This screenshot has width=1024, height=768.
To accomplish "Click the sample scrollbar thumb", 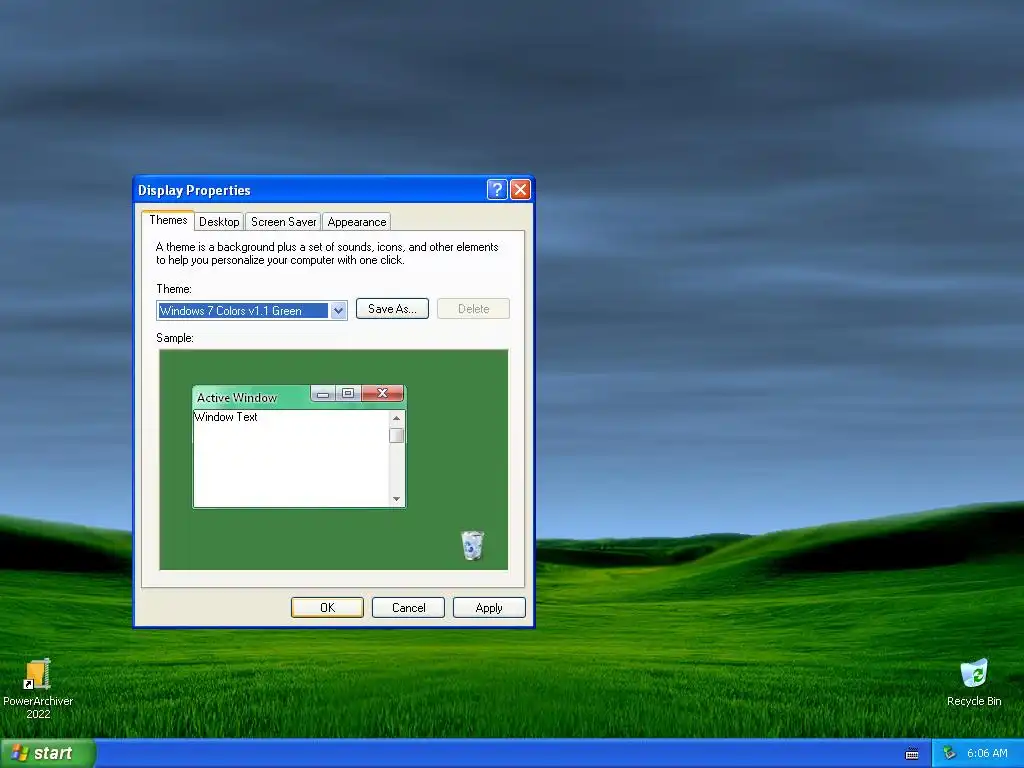I will point(396,435).
